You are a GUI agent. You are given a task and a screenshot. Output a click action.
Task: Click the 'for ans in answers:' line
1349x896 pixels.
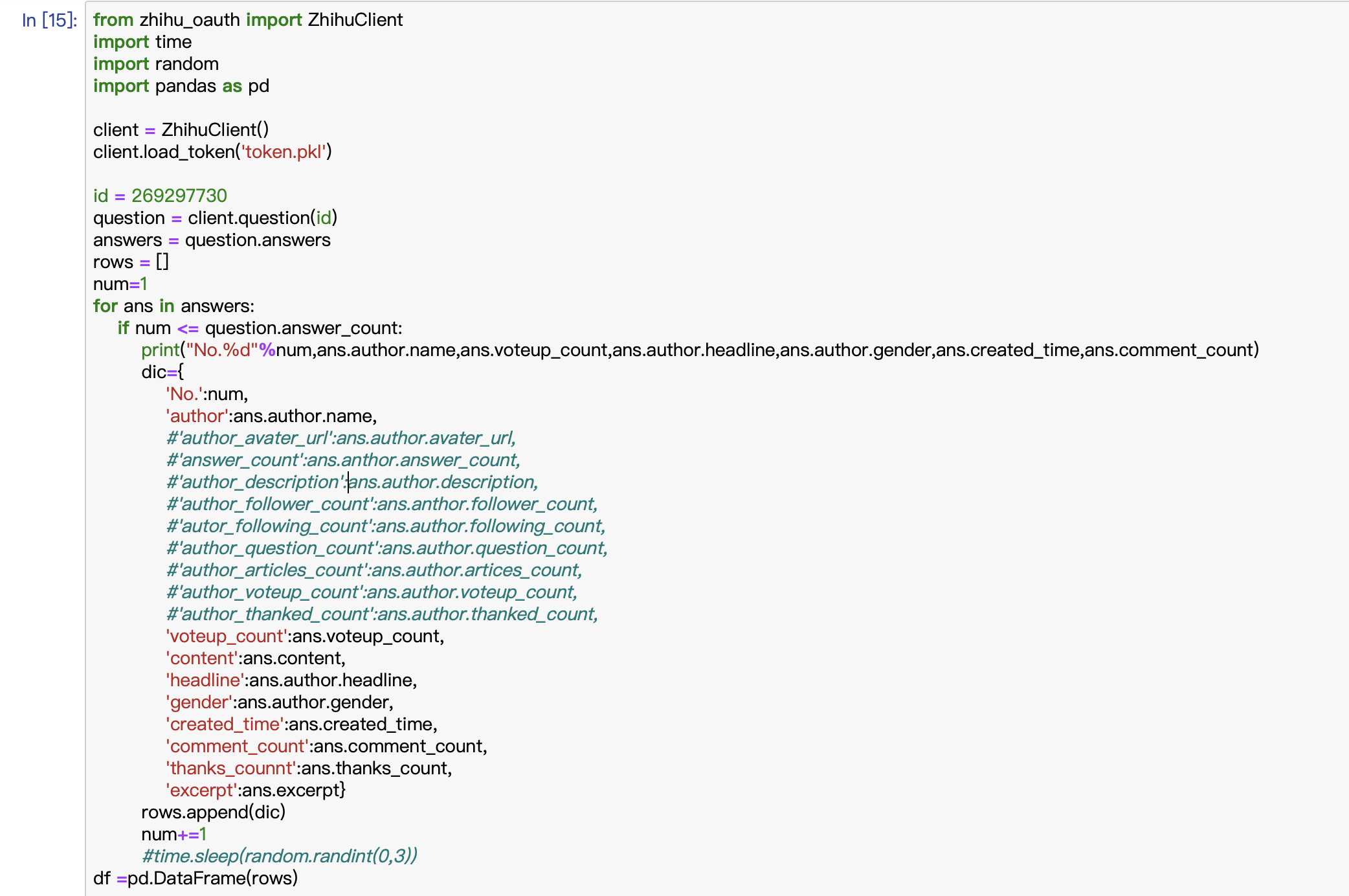pos(173,306)
